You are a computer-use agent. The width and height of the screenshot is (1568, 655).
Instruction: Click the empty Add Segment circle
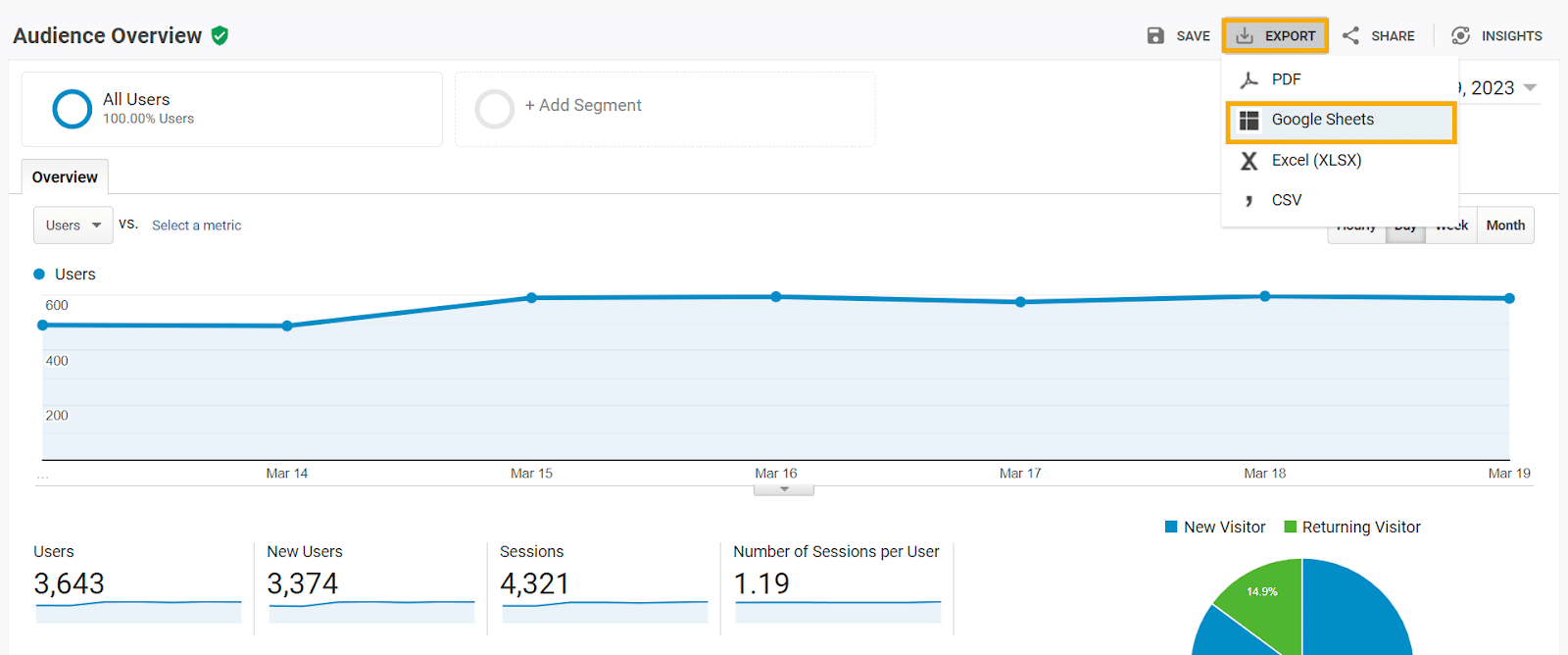494,109
